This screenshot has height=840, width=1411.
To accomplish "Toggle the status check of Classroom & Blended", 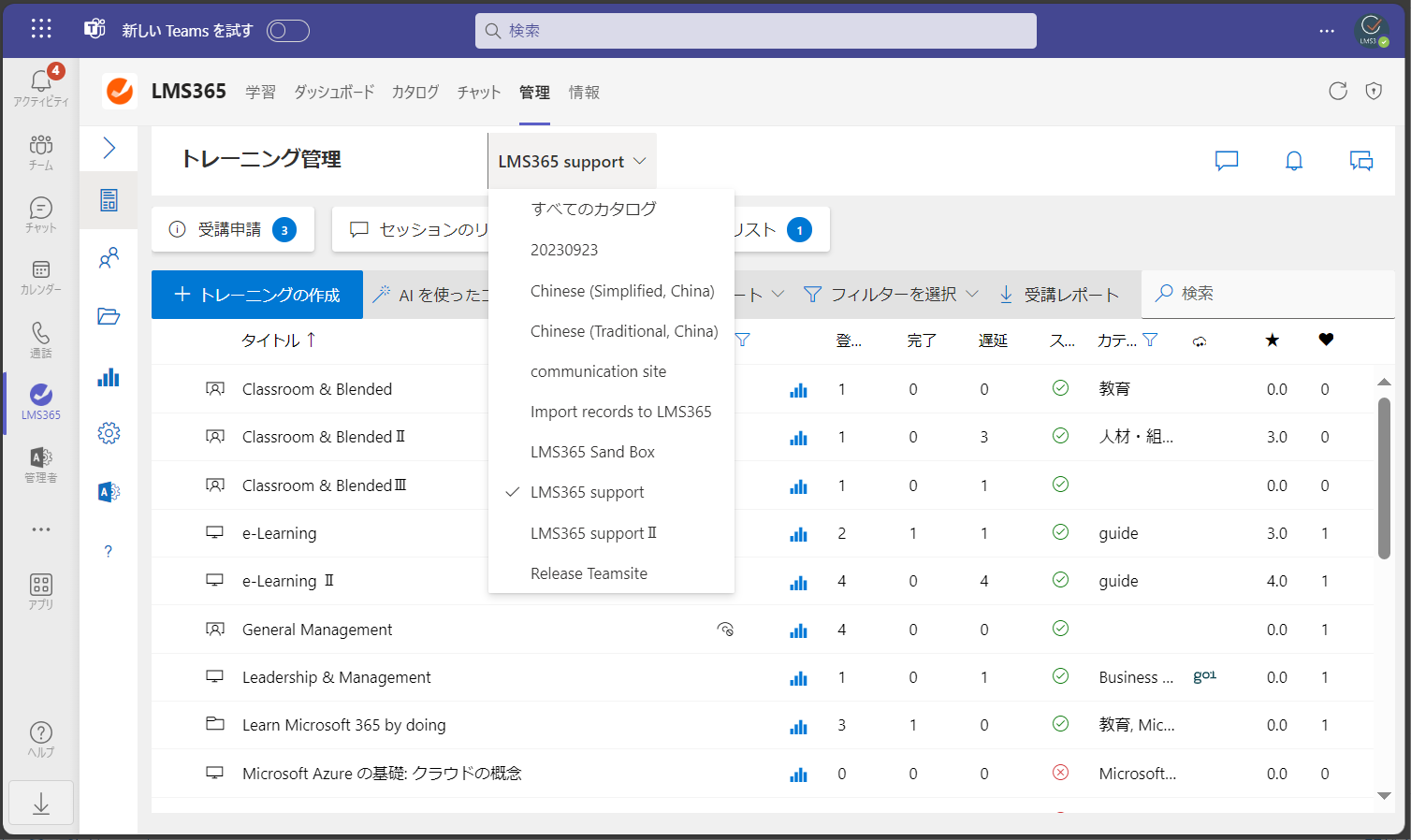I will click(x=1060, y=387).
